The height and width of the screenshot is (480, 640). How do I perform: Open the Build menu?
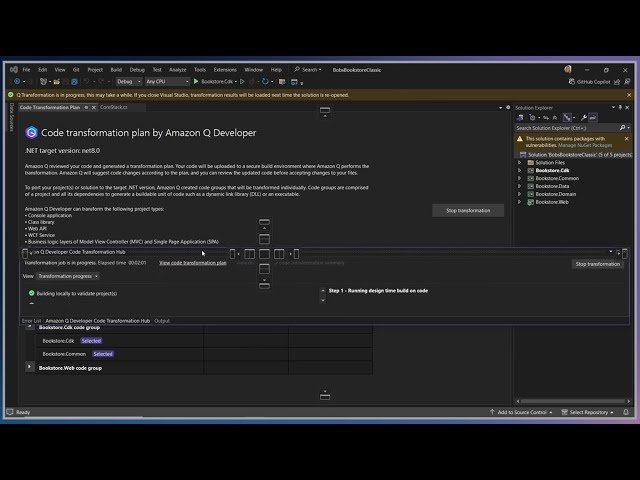(x=117, y=70)
